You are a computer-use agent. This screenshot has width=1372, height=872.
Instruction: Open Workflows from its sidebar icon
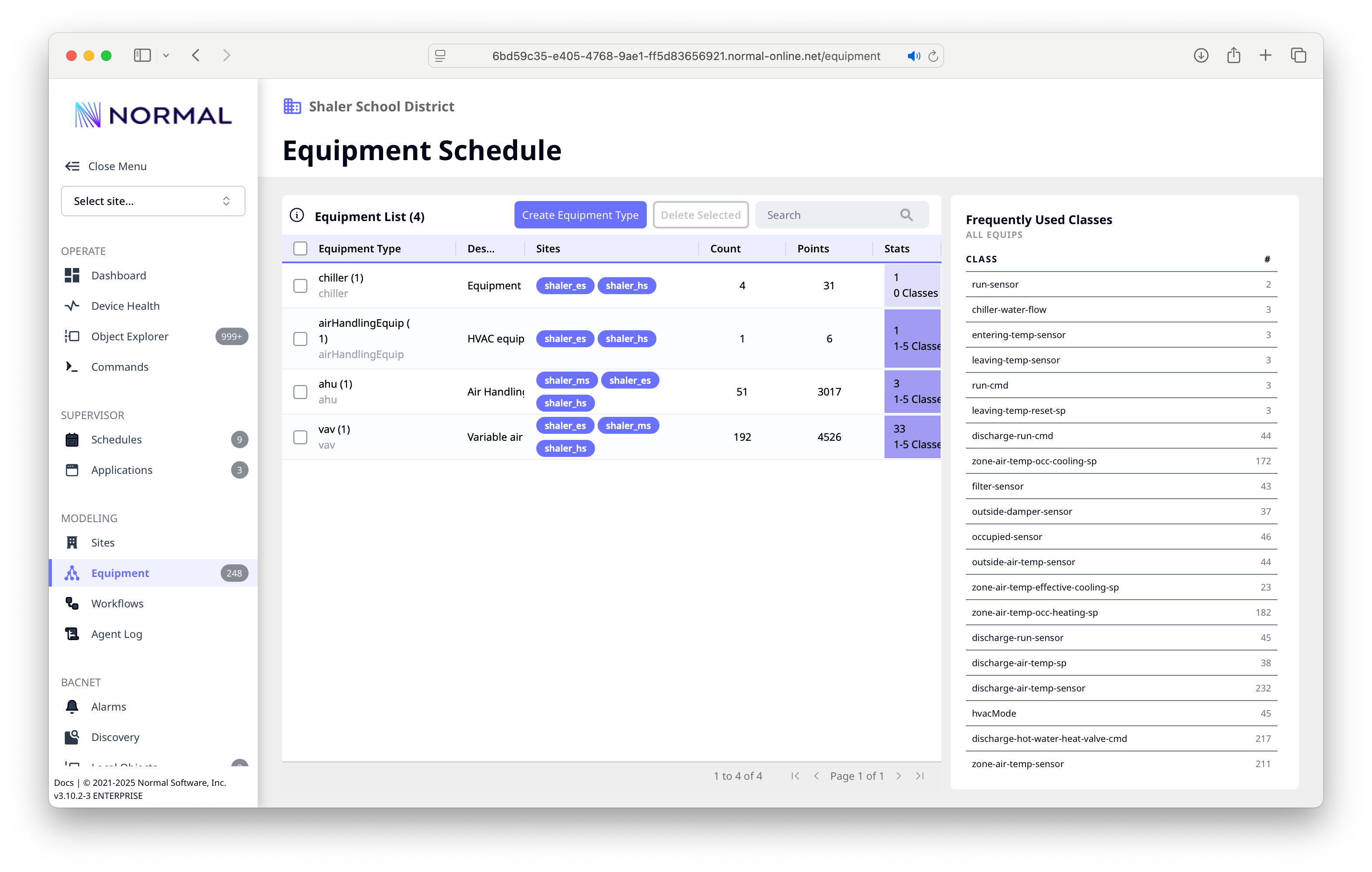pyautogui.click(x=72, y=603)
